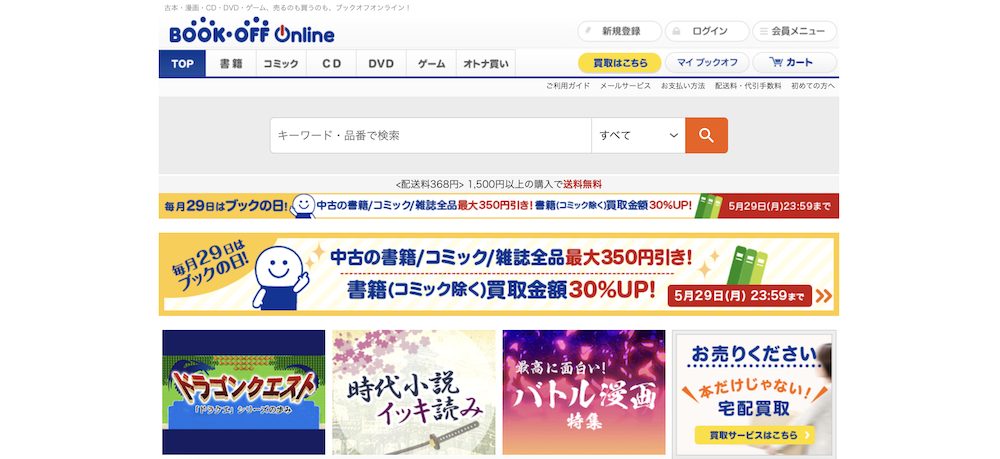
Task: Click the hamburger icon in 会員メニュー
Action: coord(763,31)
